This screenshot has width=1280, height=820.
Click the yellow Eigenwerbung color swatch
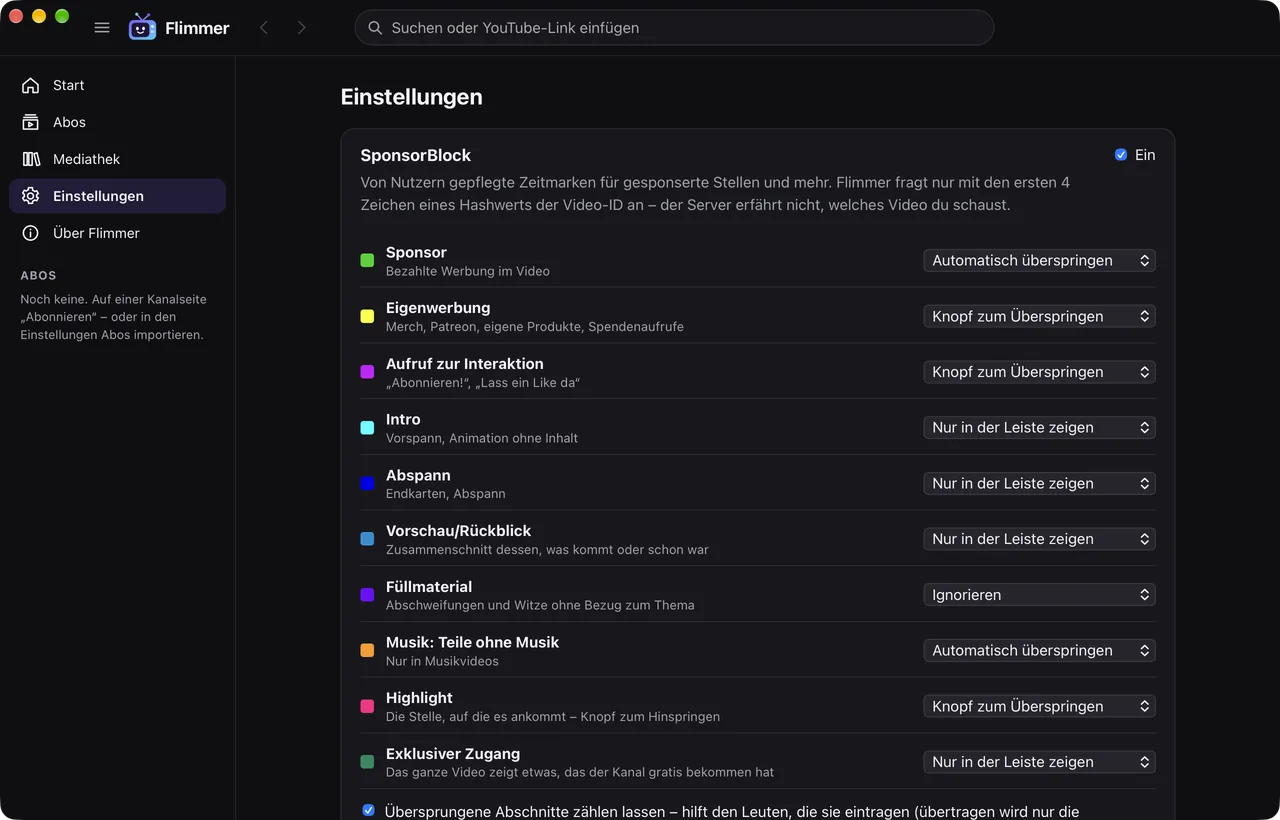pyautogui.click(x=367, y=316)
